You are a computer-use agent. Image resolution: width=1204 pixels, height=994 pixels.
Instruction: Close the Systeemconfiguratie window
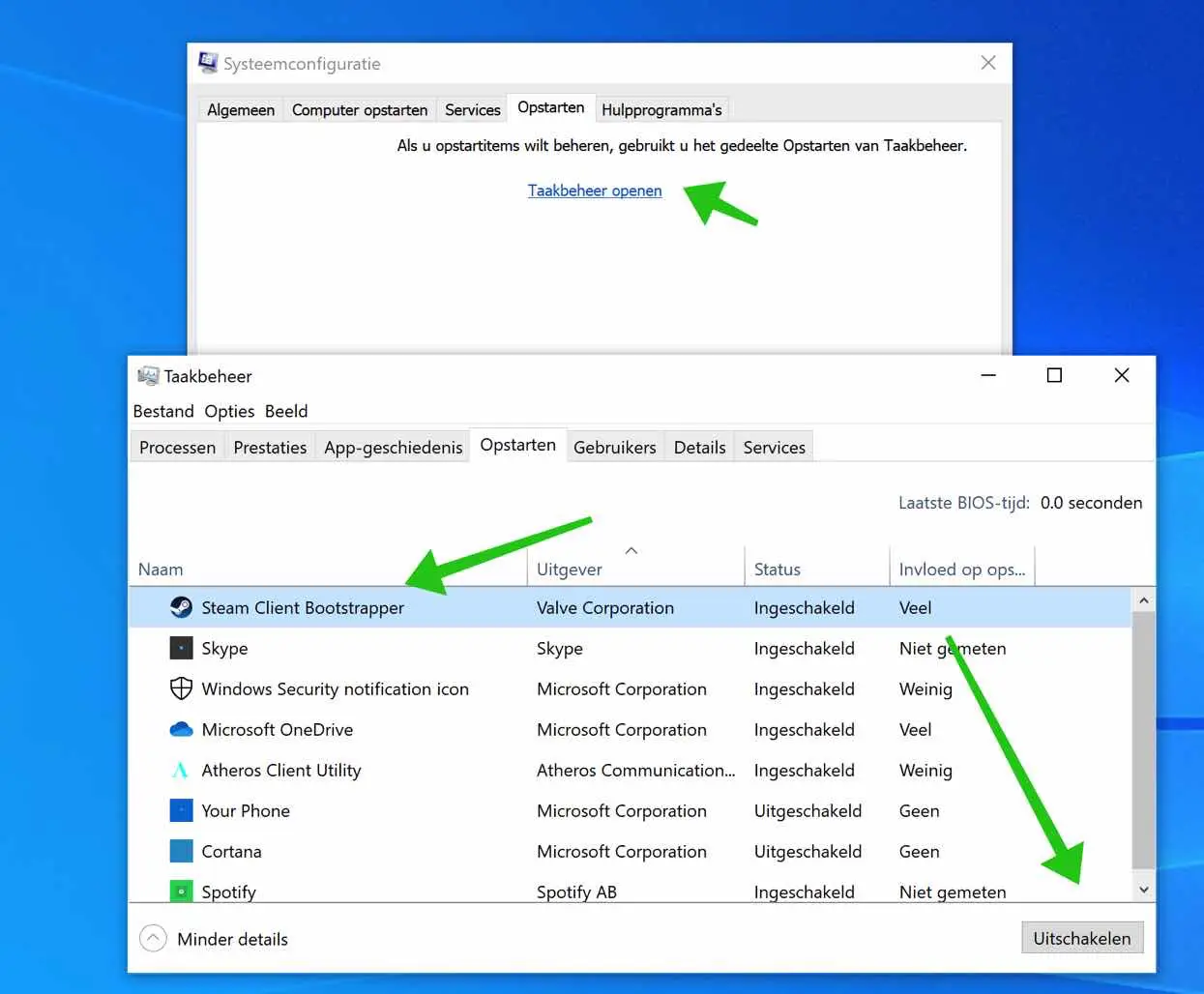987,63
